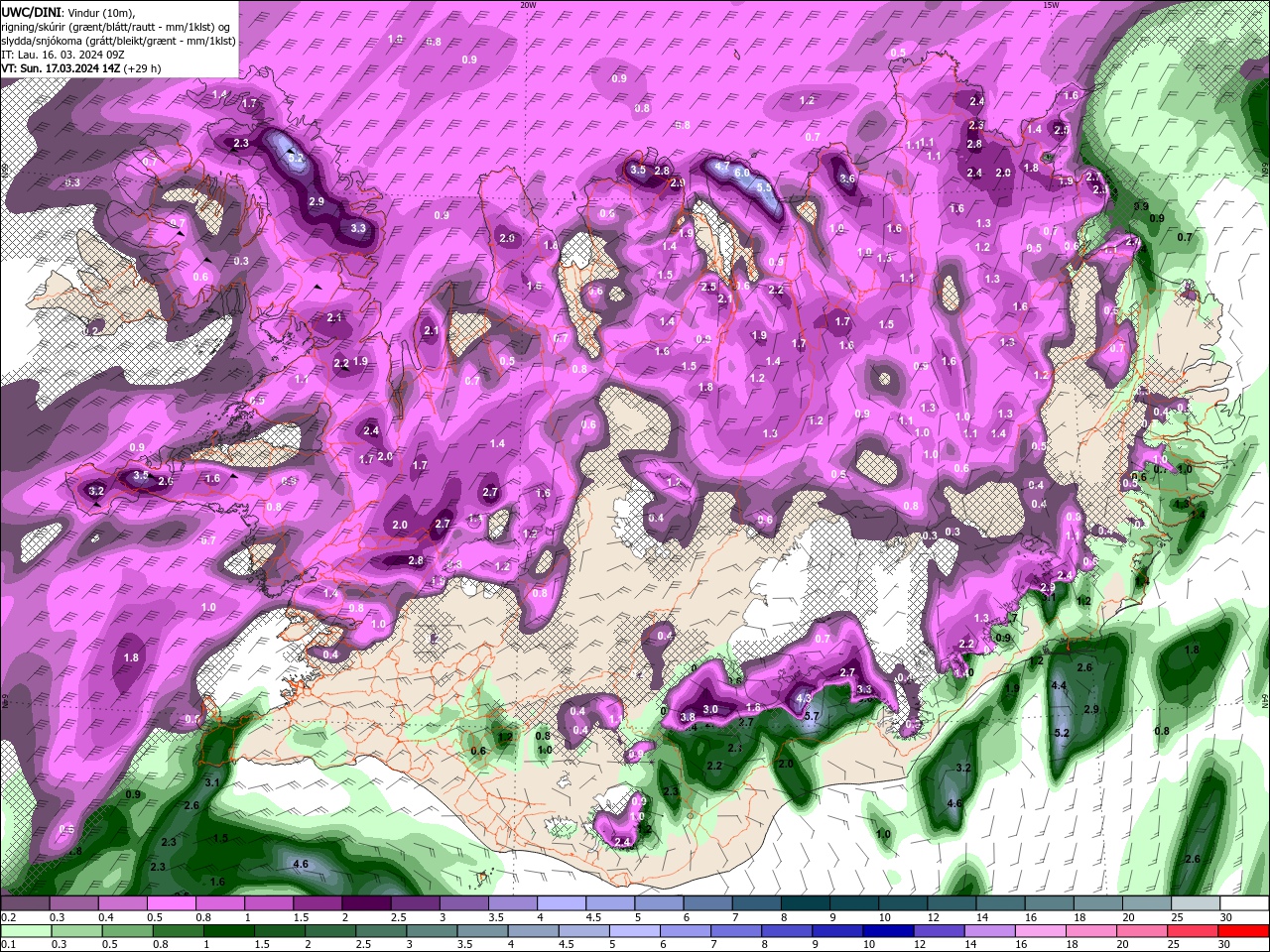Viewport: 1270px width, 952px height.
Task: Click the 0.2 label in snow legend
Action: click(9, 917)
